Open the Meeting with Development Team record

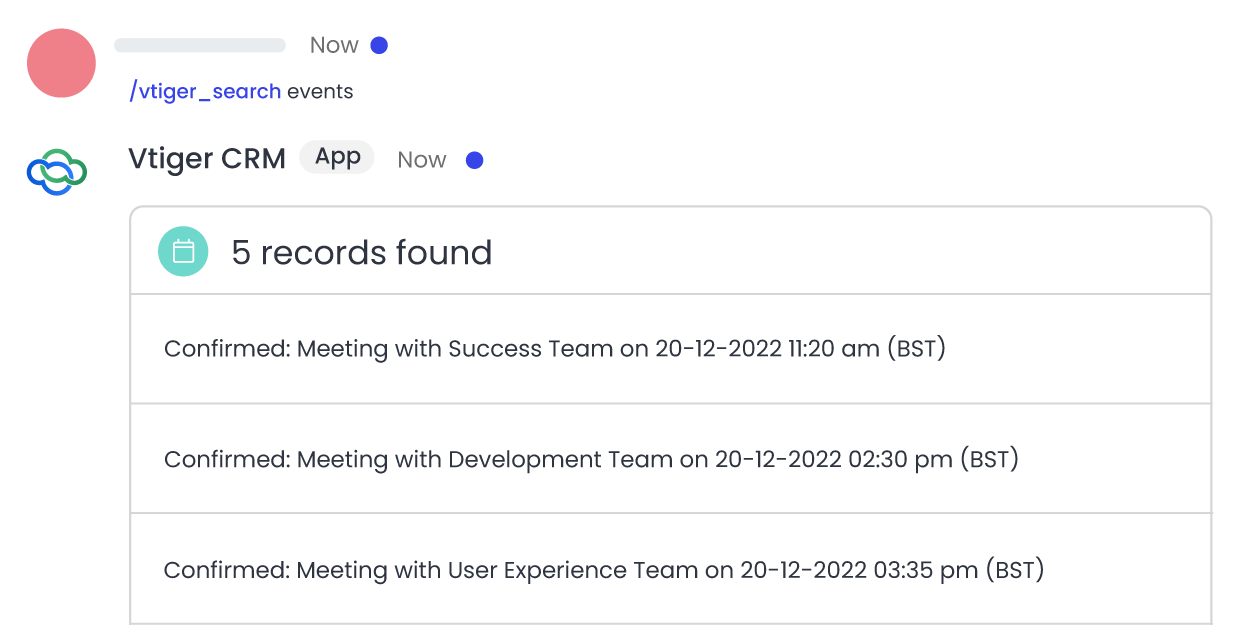coord(485,459)
